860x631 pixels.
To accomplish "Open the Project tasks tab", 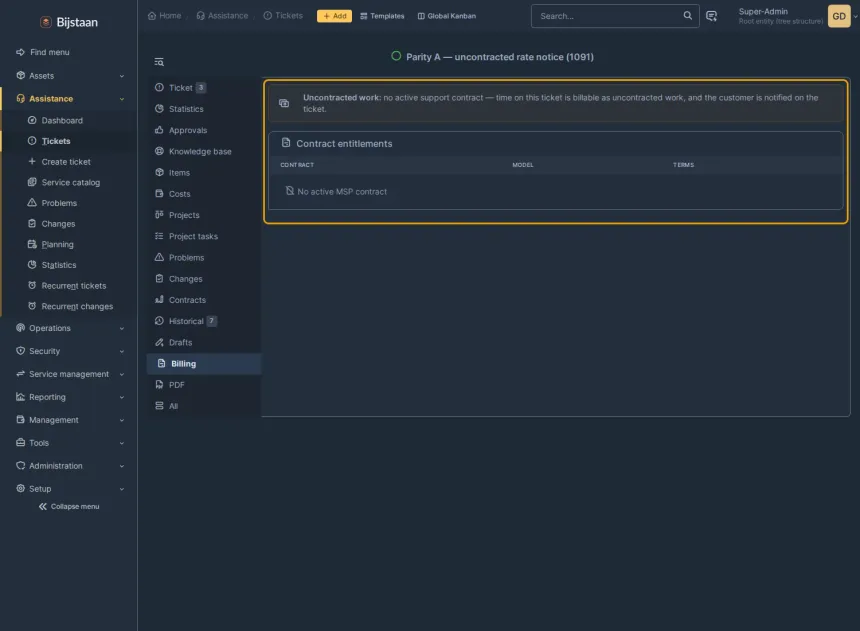I will coord(204,236).
